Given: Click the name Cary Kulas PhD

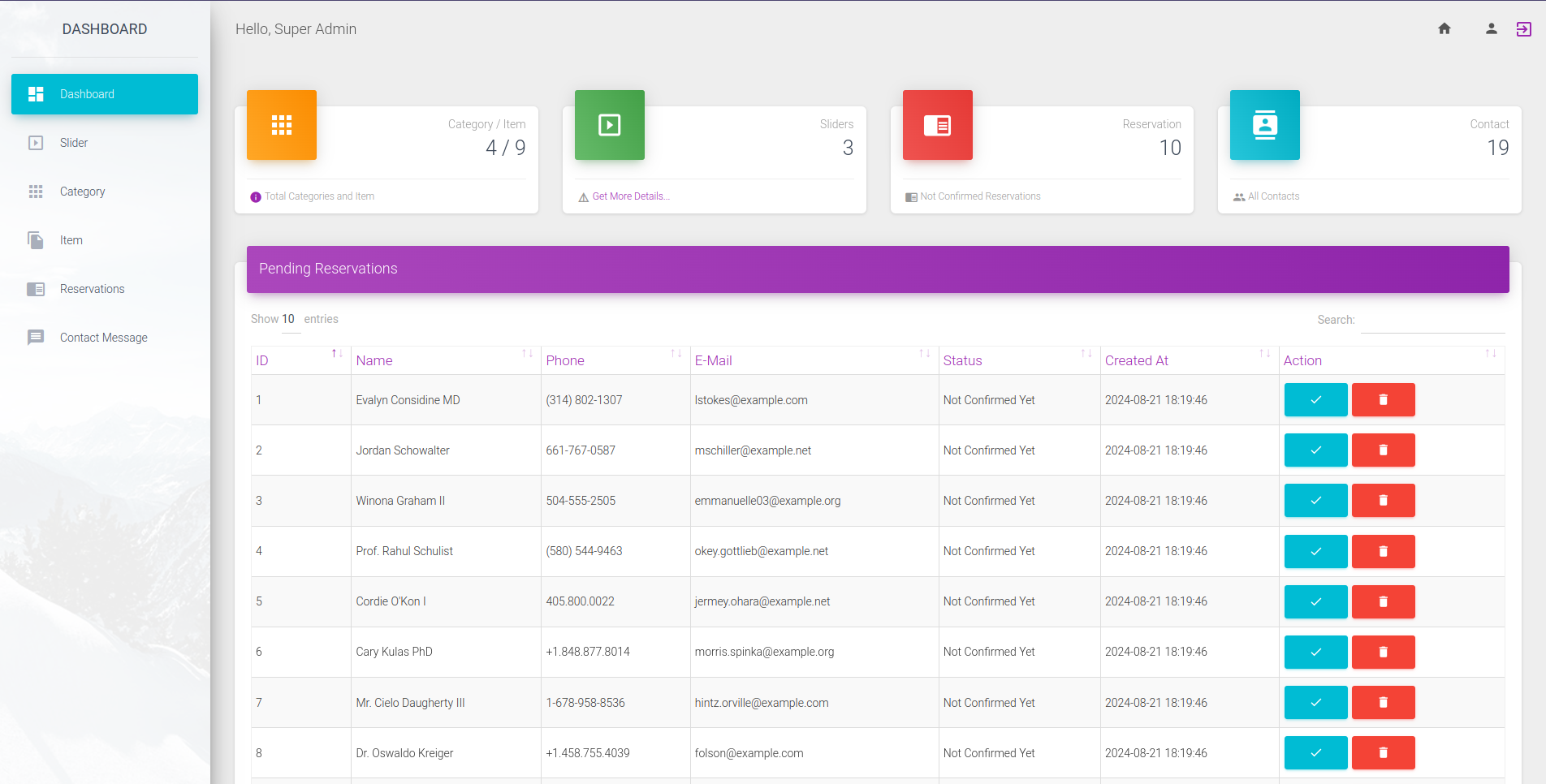Looking at the screenshot, I should (394, 652).
